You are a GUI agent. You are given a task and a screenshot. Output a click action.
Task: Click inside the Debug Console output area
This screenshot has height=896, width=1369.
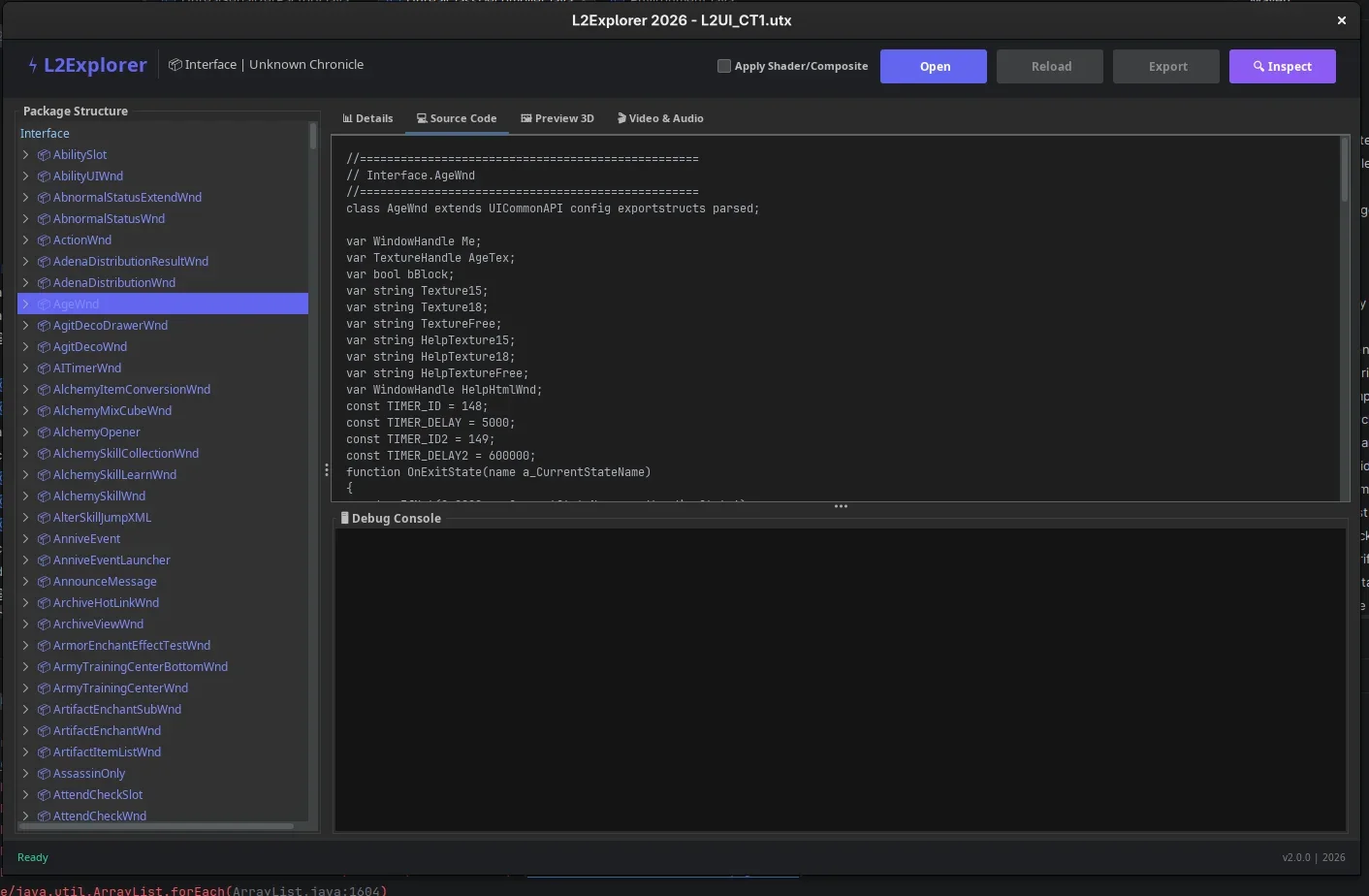840,680
